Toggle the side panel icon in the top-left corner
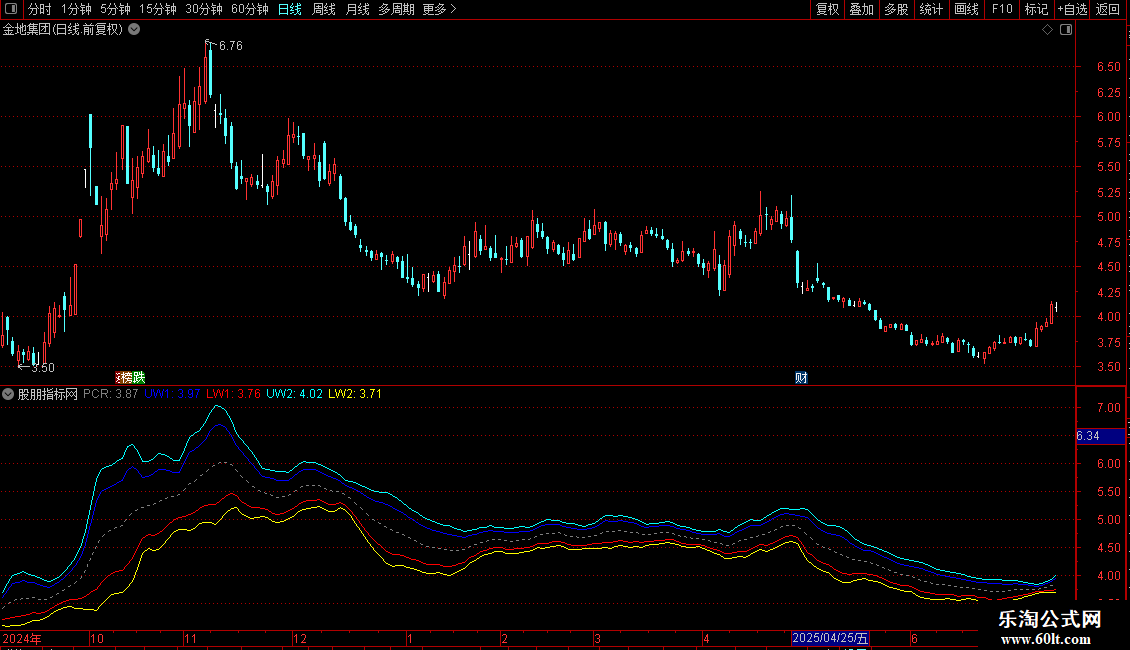1130x650 pixels. point(11,9)
